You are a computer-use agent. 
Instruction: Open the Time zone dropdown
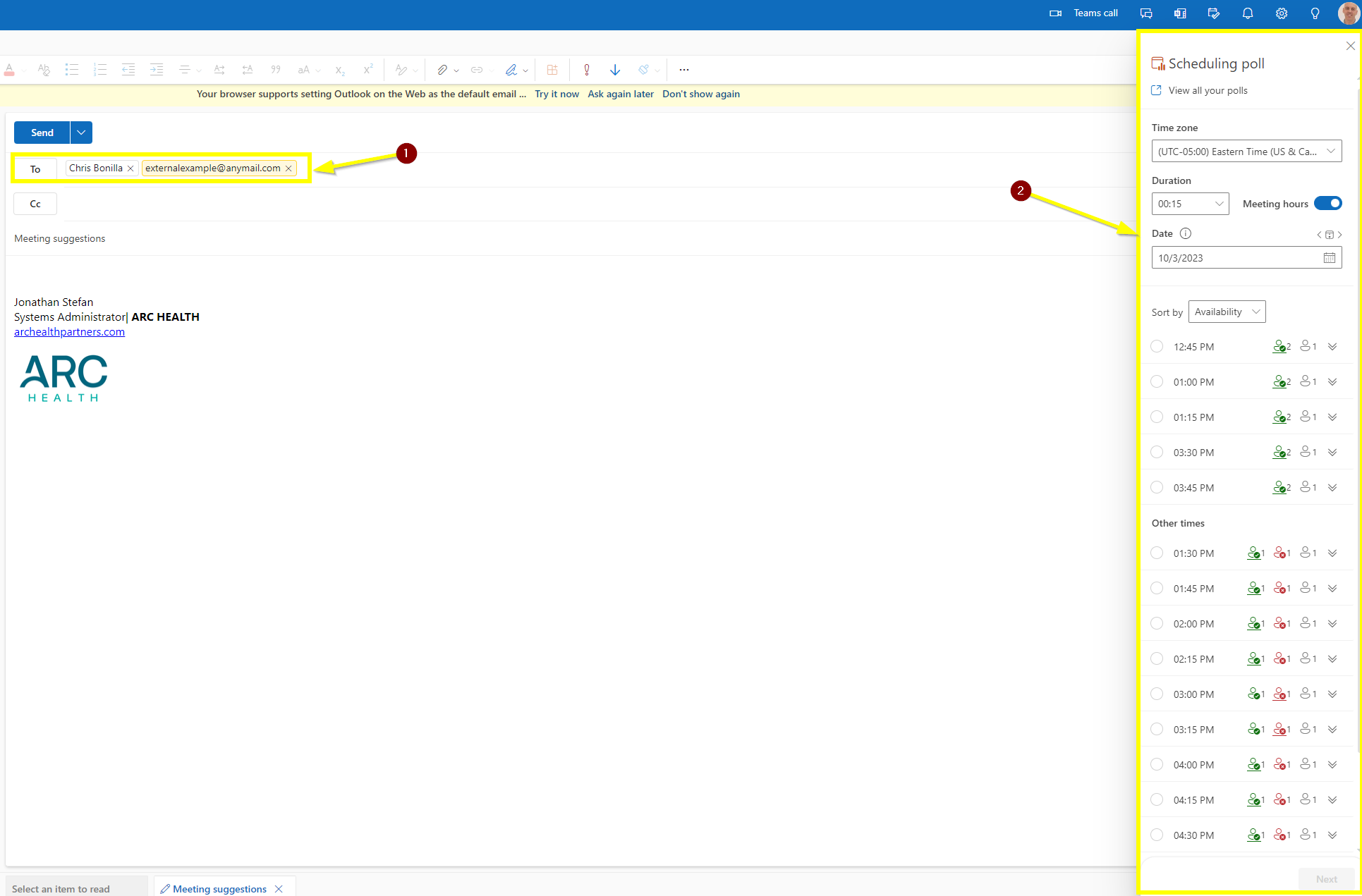pos(1246,152)
